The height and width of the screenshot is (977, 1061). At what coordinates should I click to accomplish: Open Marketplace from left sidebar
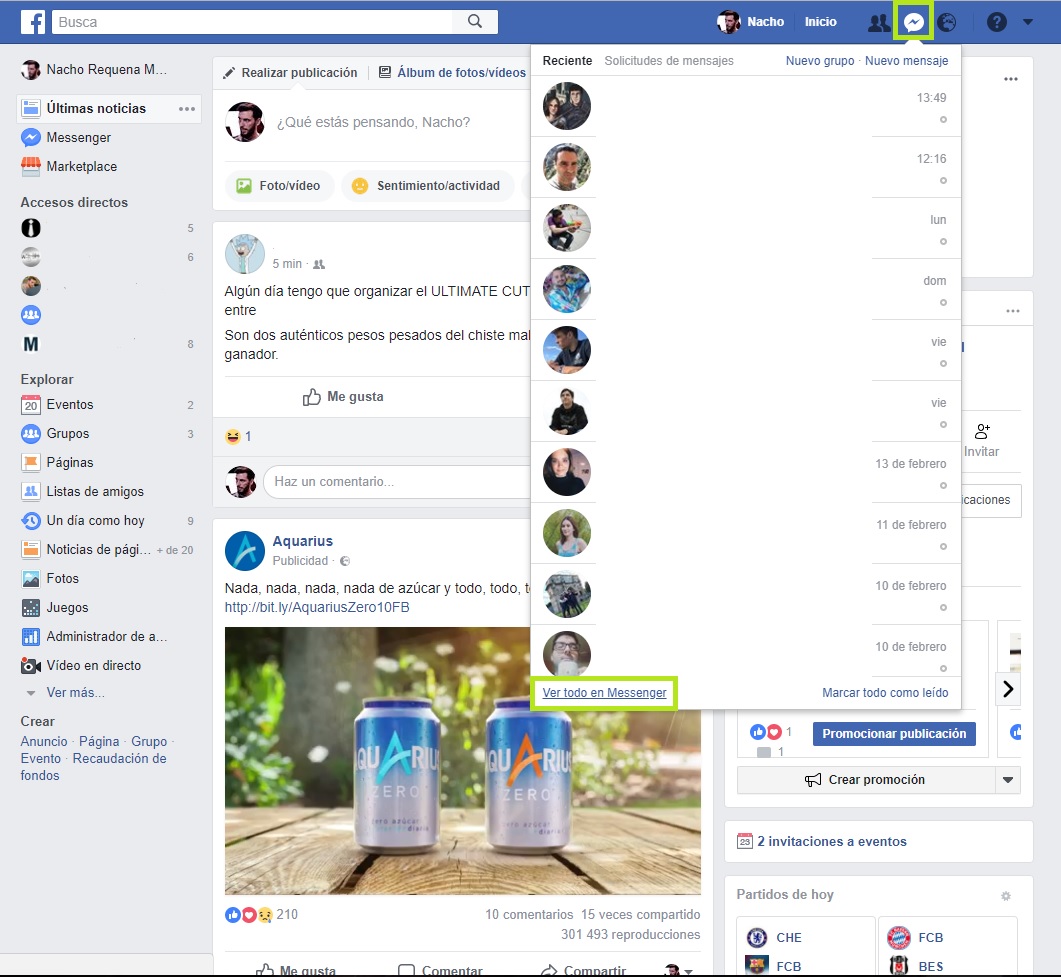[81, 167]
